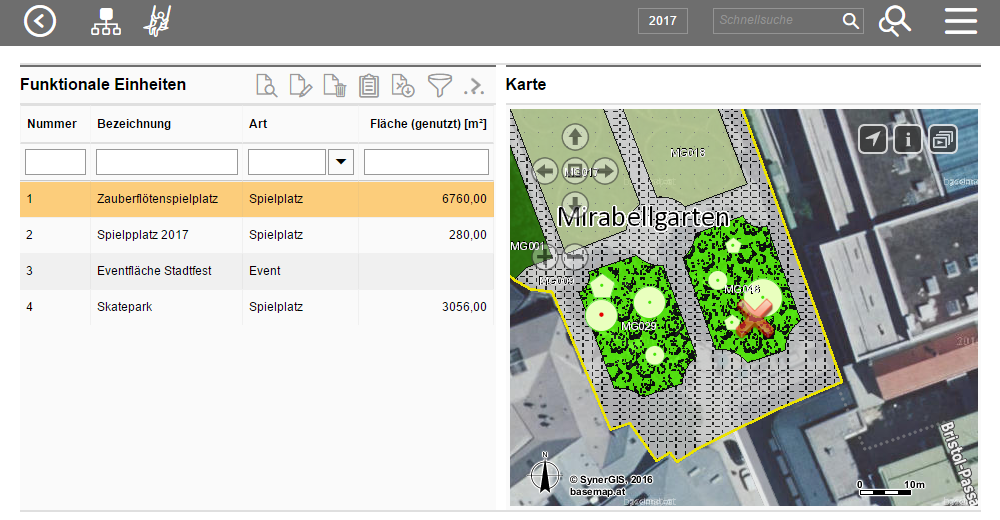View record details with document magnifier icon
The height and width of the screenshot is (520, 1000).
267,85
